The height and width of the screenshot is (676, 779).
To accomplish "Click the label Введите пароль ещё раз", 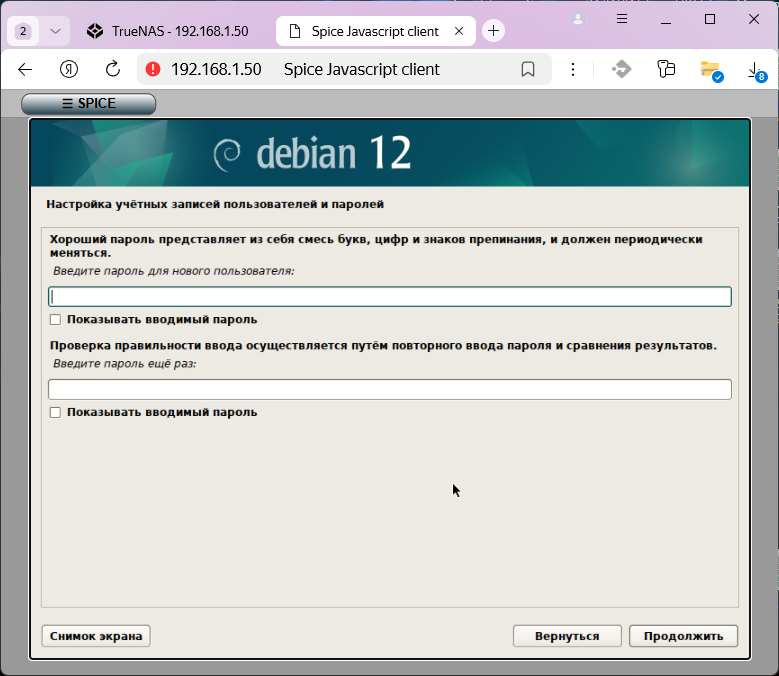I will point(125,364).
